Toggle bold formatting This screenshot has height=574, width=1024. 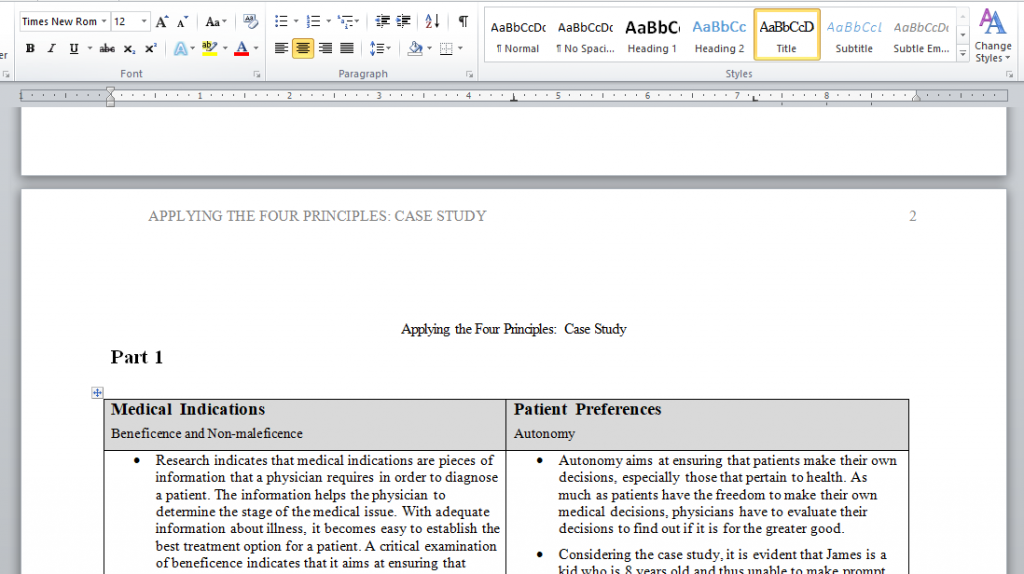[30, 48]
